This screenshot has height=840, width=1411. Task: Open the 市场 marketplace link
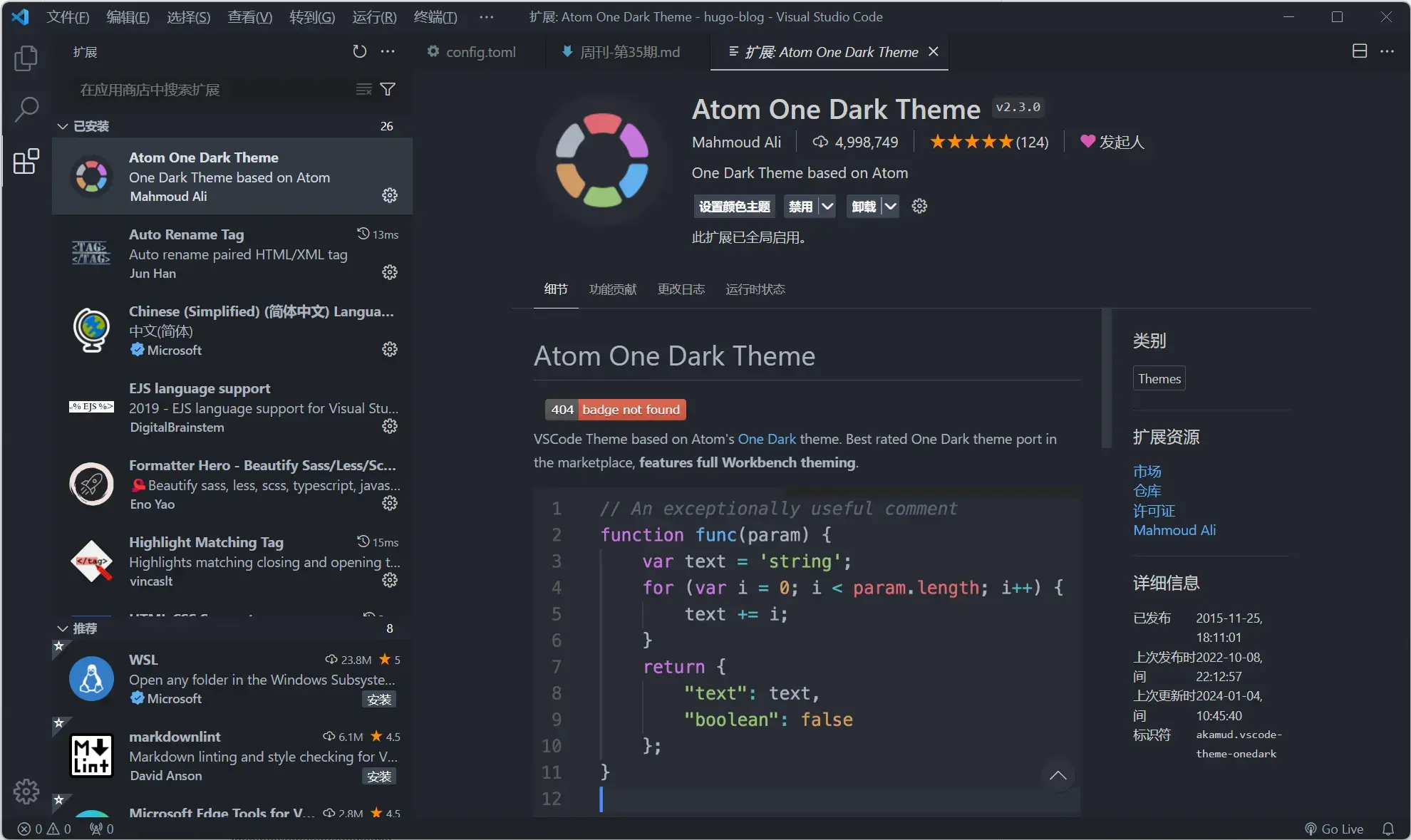[1147, 472]
